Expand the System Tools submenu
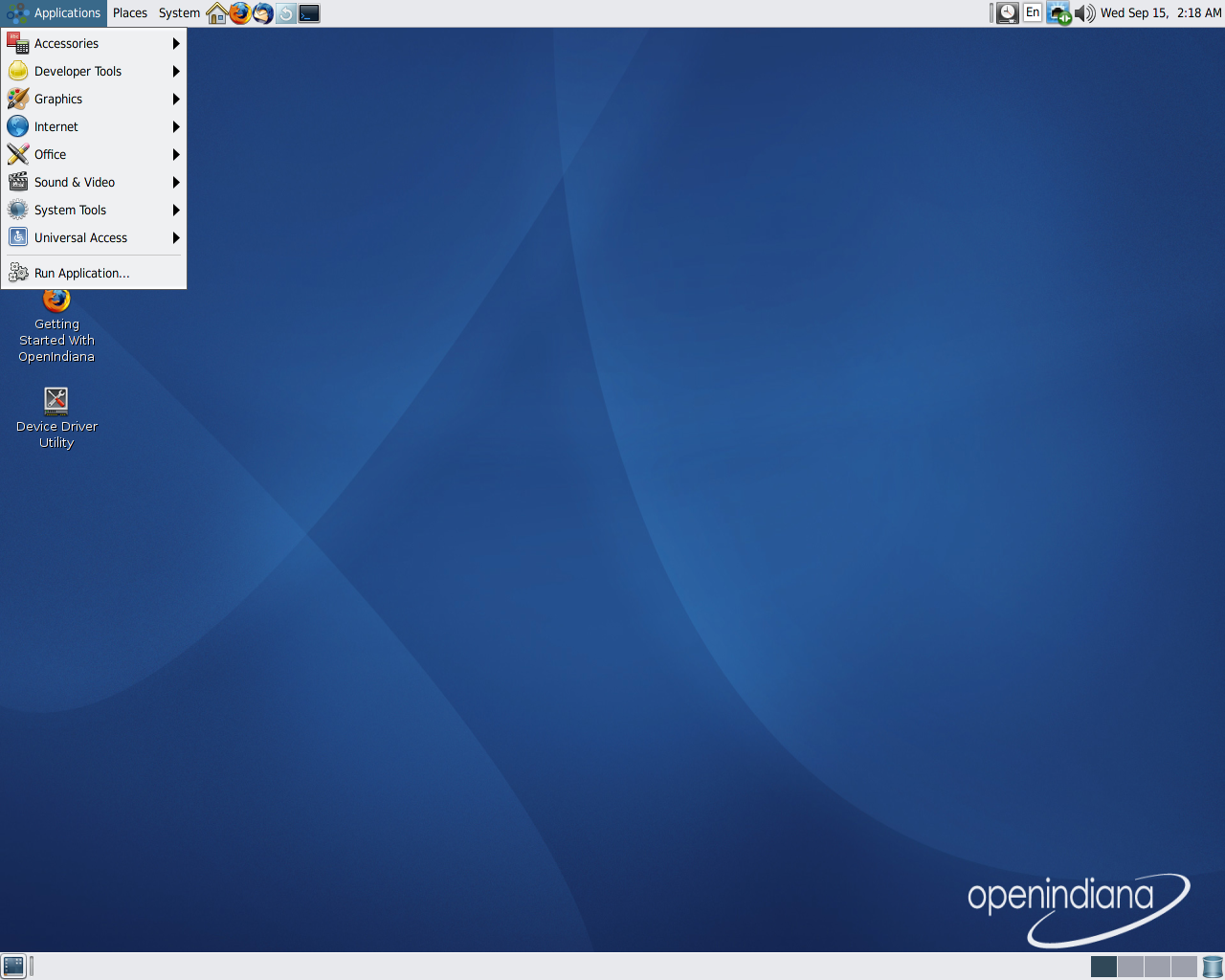 pos(94,211)
